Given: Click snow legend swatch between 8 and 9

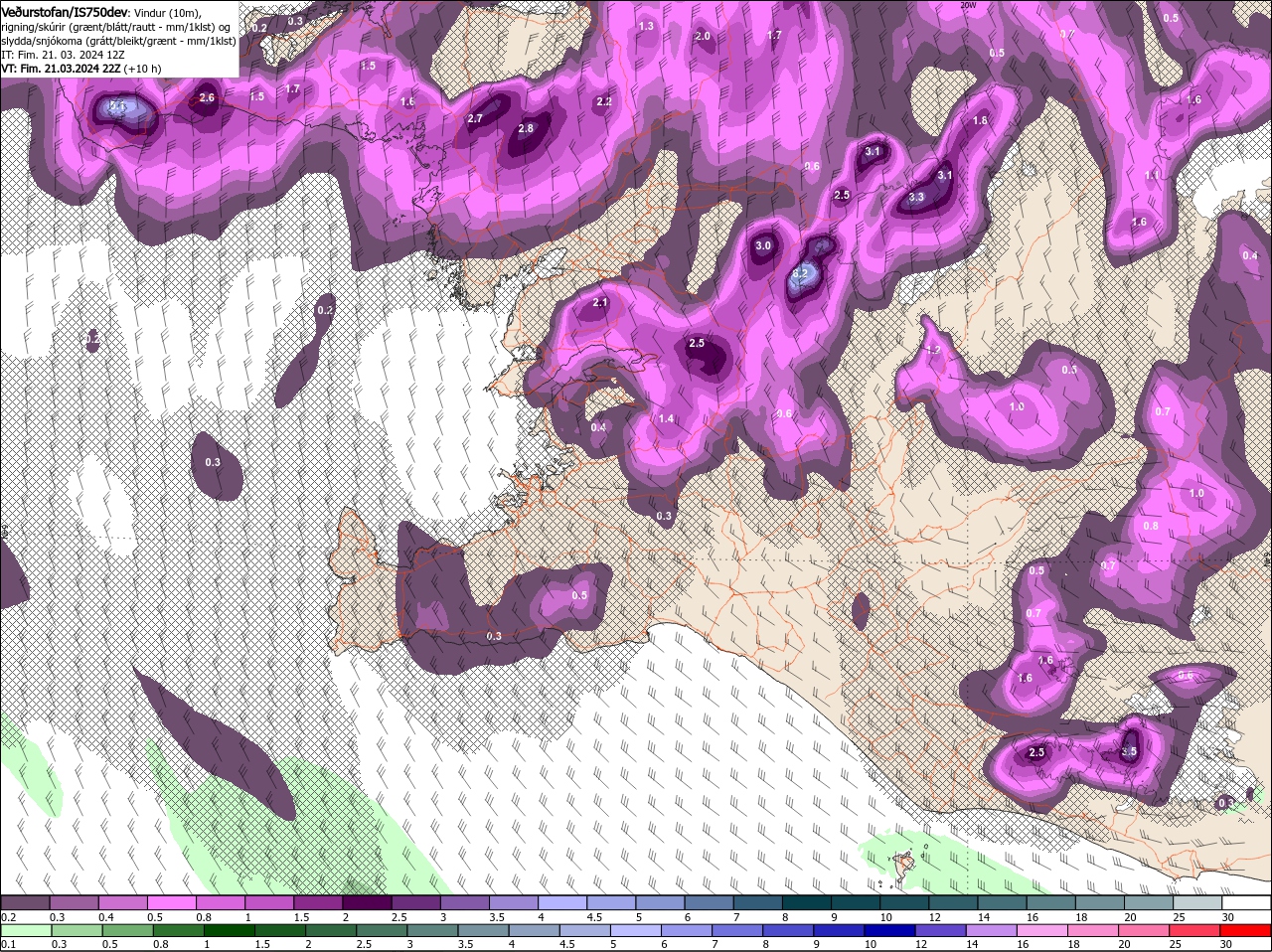Looking at the screenshot, I should (x=807, y=902).
